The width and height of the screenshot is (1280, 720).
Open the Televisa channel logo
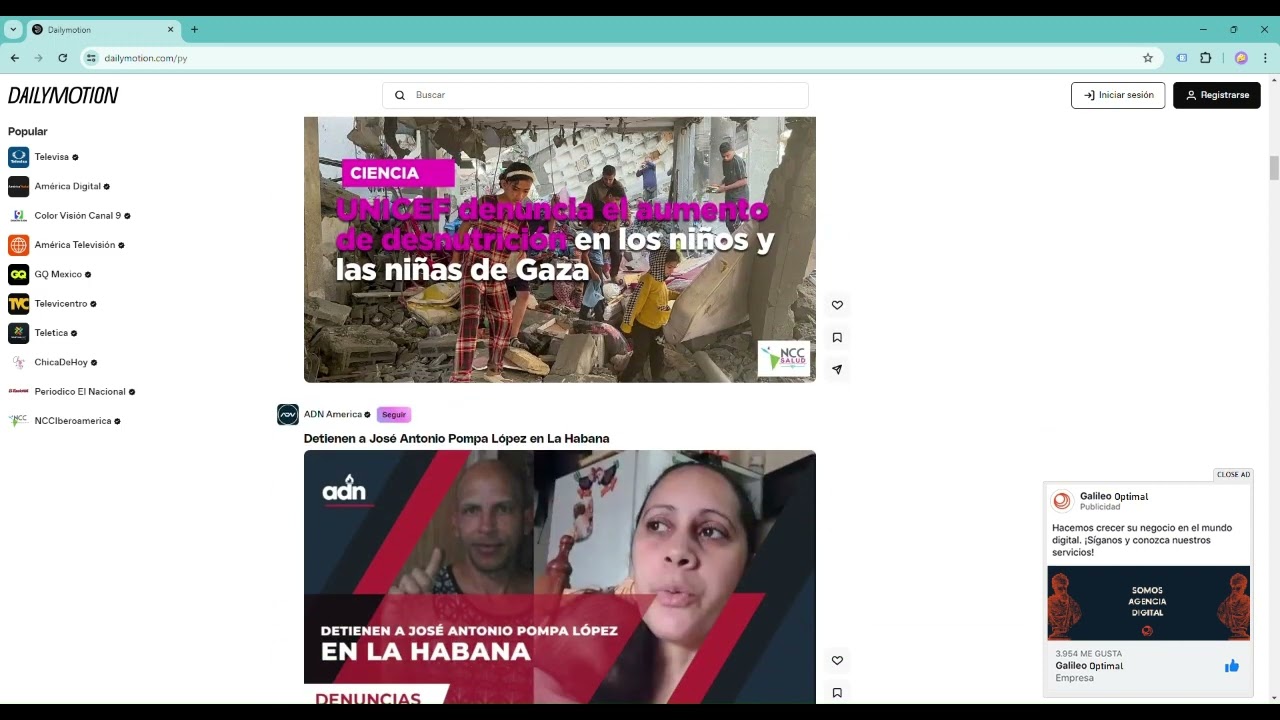pos(19,157)
